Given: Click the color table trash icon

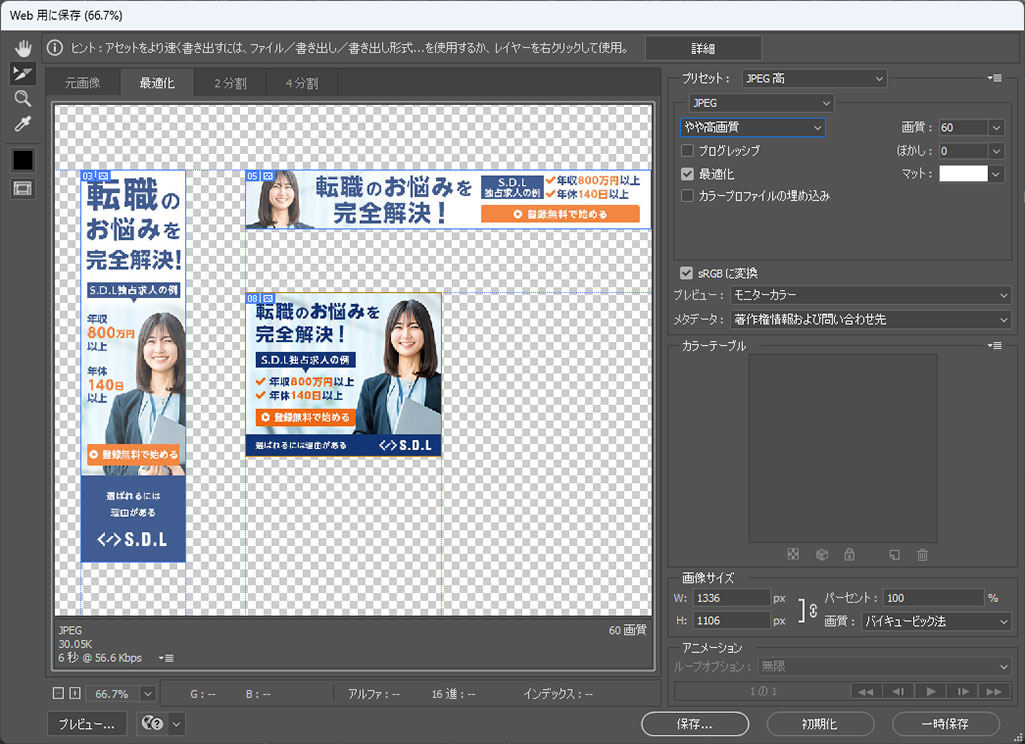Looking at the screenshot, I should coord(922,555).
